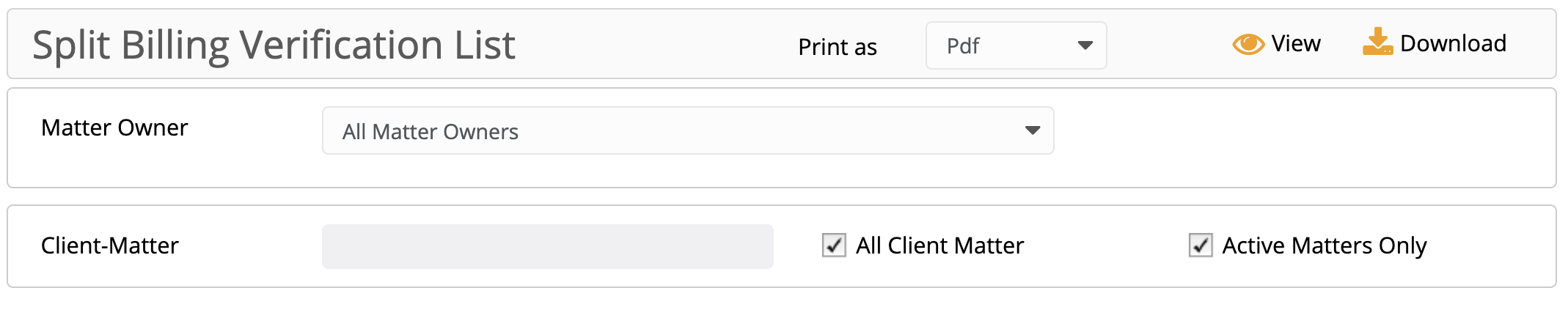The height and width of the screenshot is (318, 1568).
Task: Click the Active Matters Only label text
Action: click(x=1325, y=246)
